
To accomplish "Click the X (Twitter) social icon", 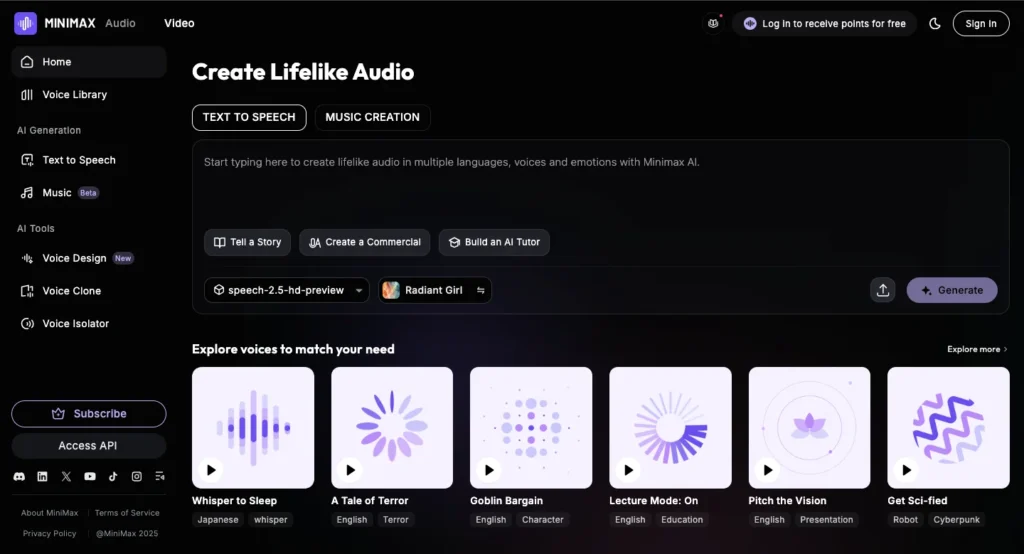I will (66, 477).
